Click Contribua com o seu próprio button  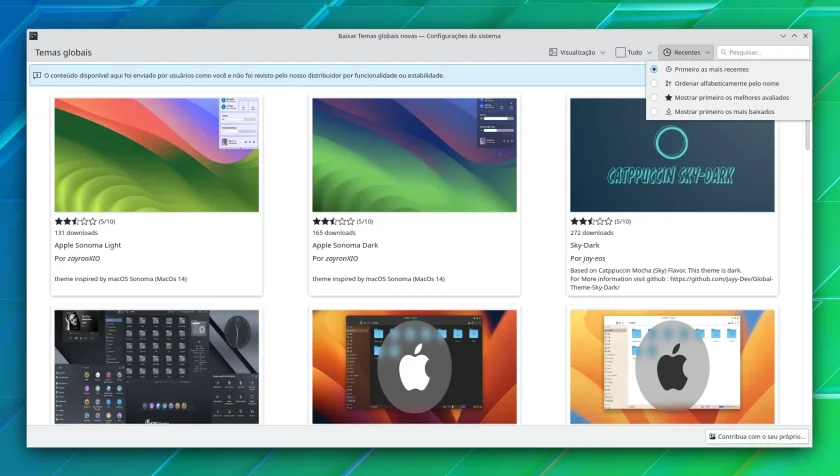756,436
